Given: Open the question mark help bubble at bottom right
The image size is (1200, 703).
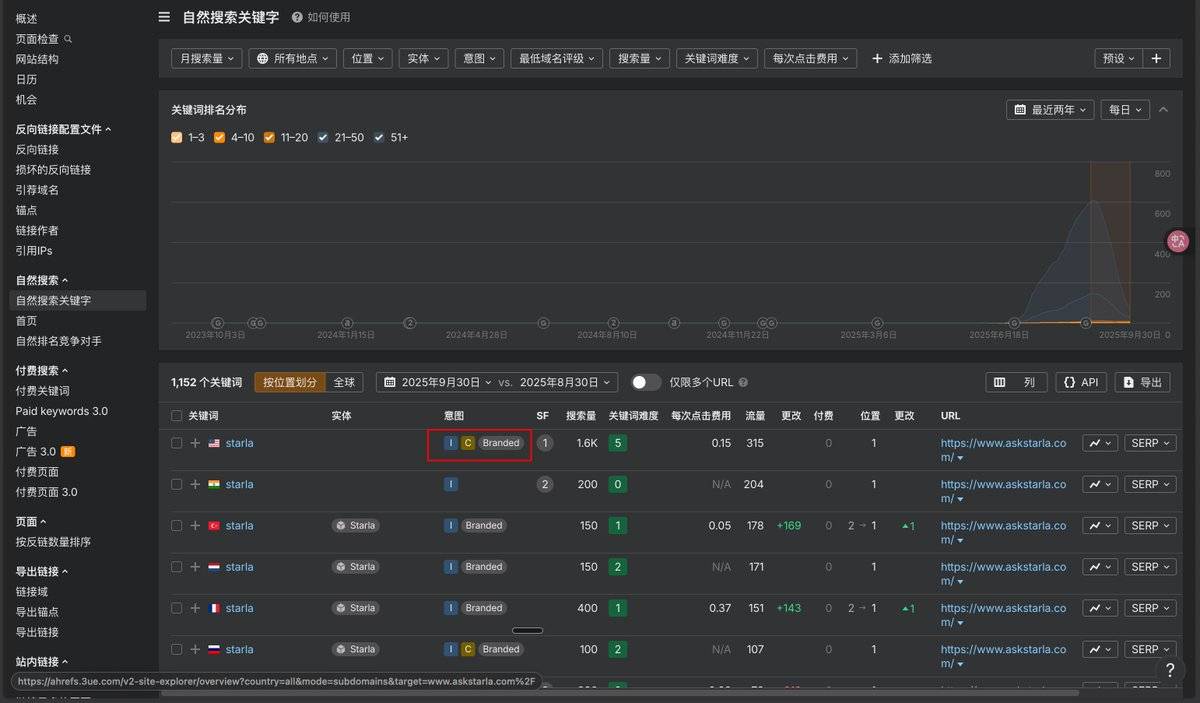Looking at the screenshot, I should [1170, 670].
